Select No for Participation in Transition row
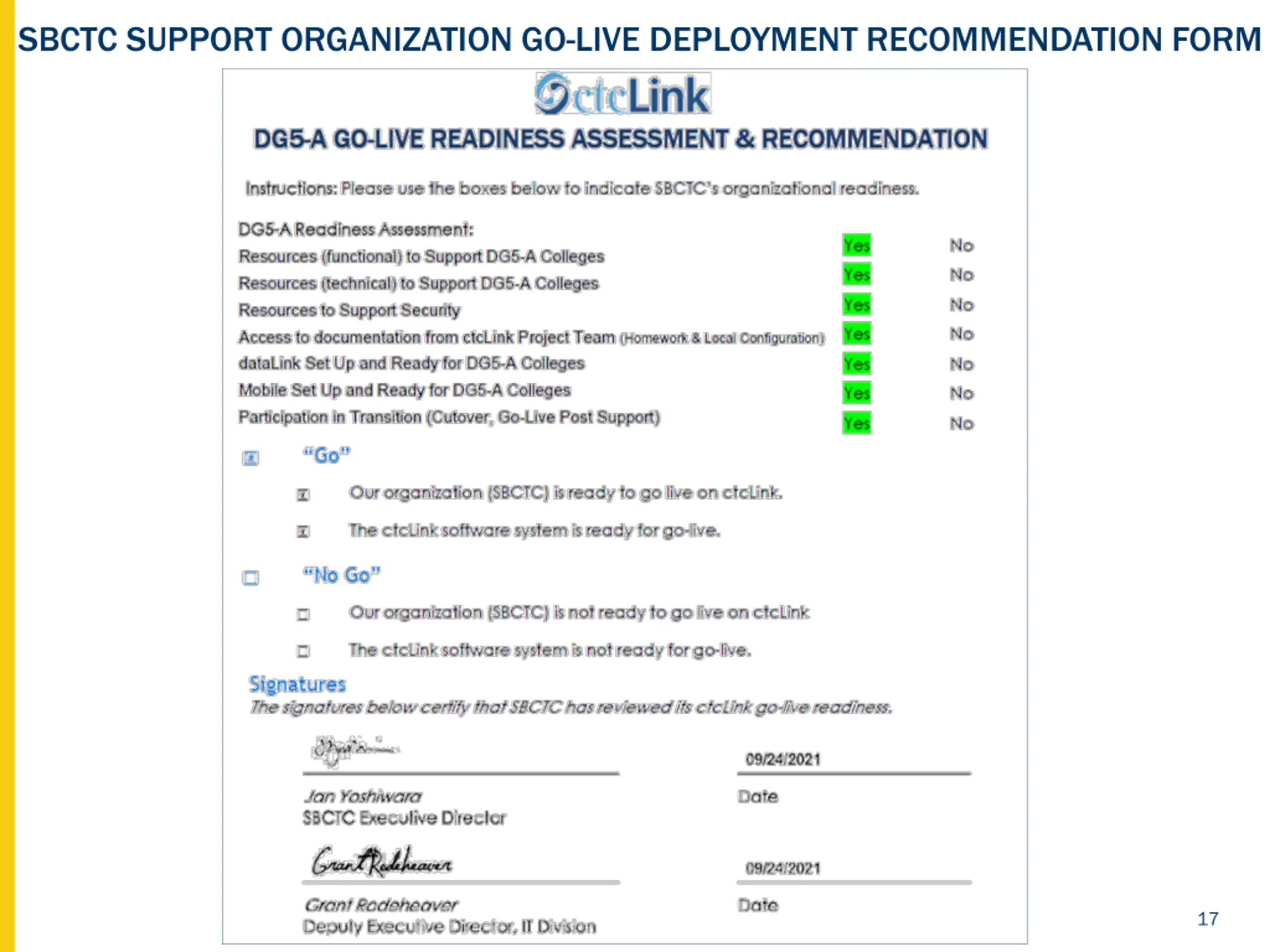The height and width of the screenshot is (952, 1270). click(x=962, y=423)
